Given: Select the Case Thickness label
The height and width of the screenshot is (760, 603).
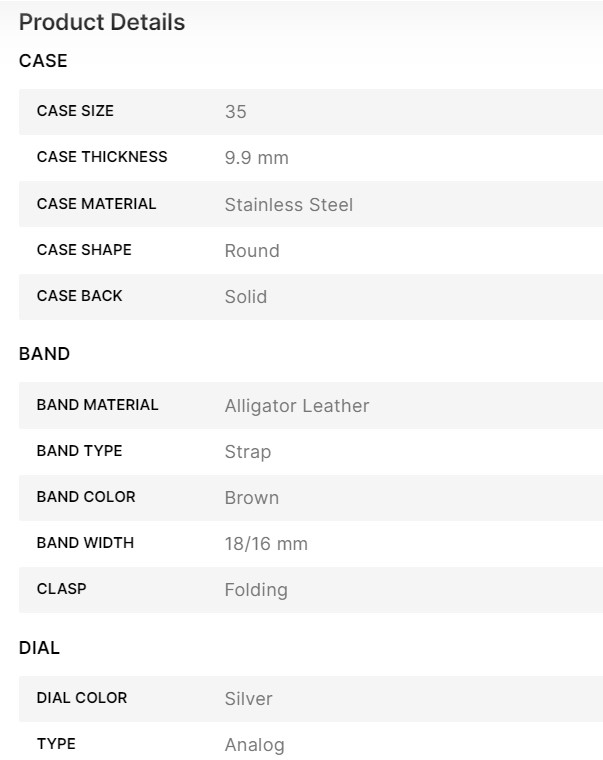Looking at the screenshot, I should (102, 157).
